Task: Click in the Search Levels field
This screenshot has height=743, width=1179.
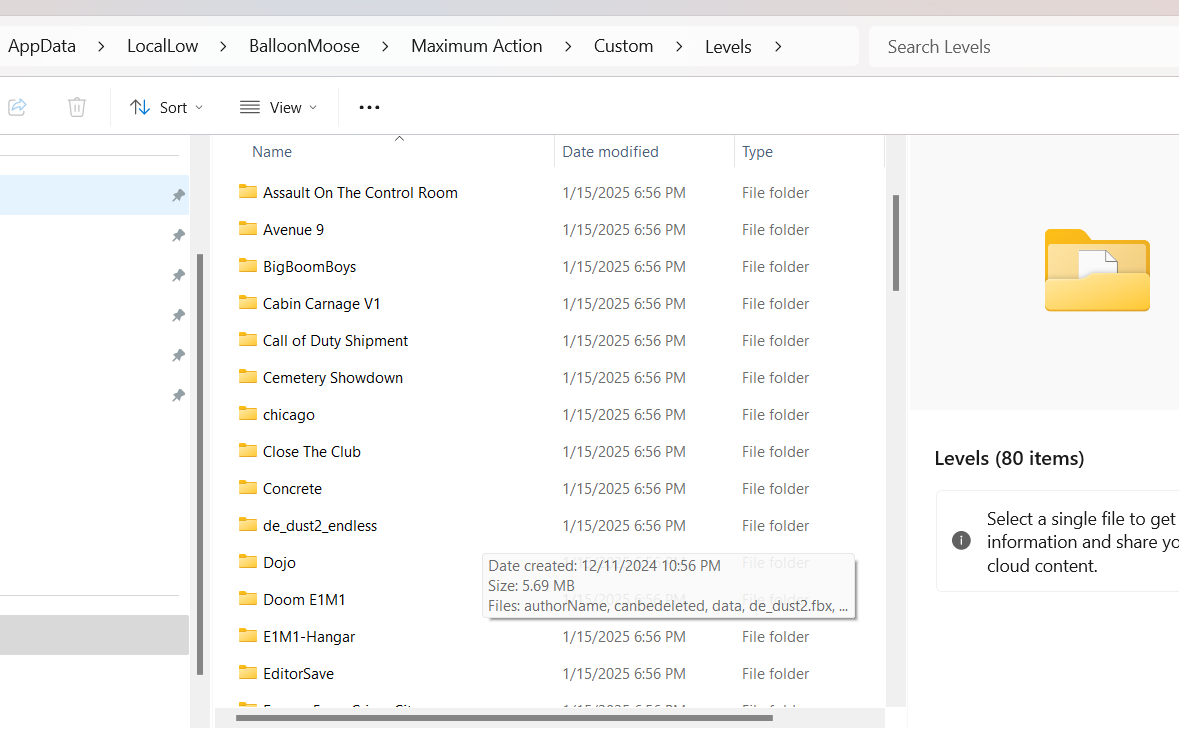Action: [x=1020, y=47]
